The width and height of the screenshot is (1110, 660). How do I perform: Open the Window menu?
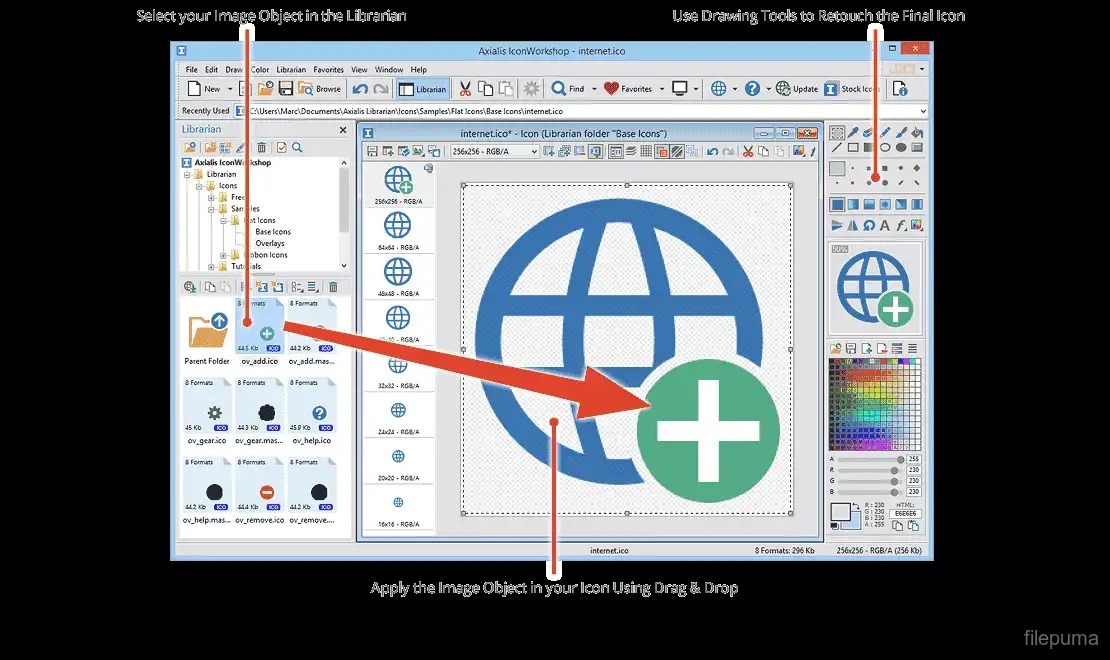click(x=389, y=70)
